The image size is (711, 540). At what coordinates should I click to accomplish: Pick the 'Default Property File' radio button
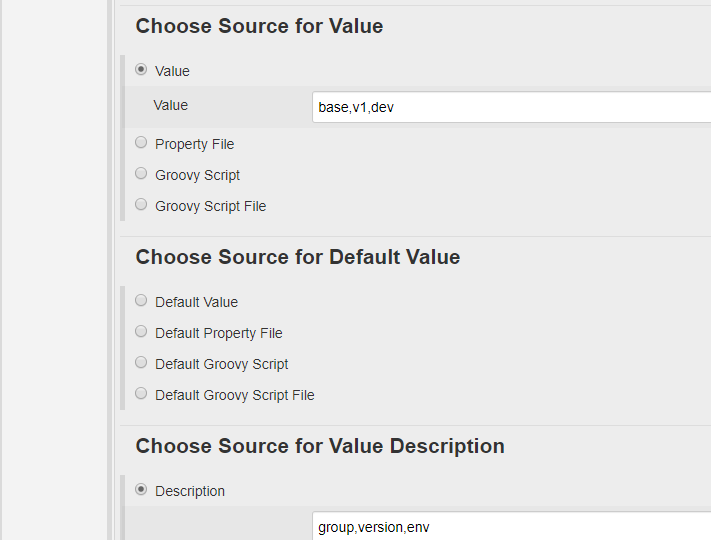(x=141, y=332)
